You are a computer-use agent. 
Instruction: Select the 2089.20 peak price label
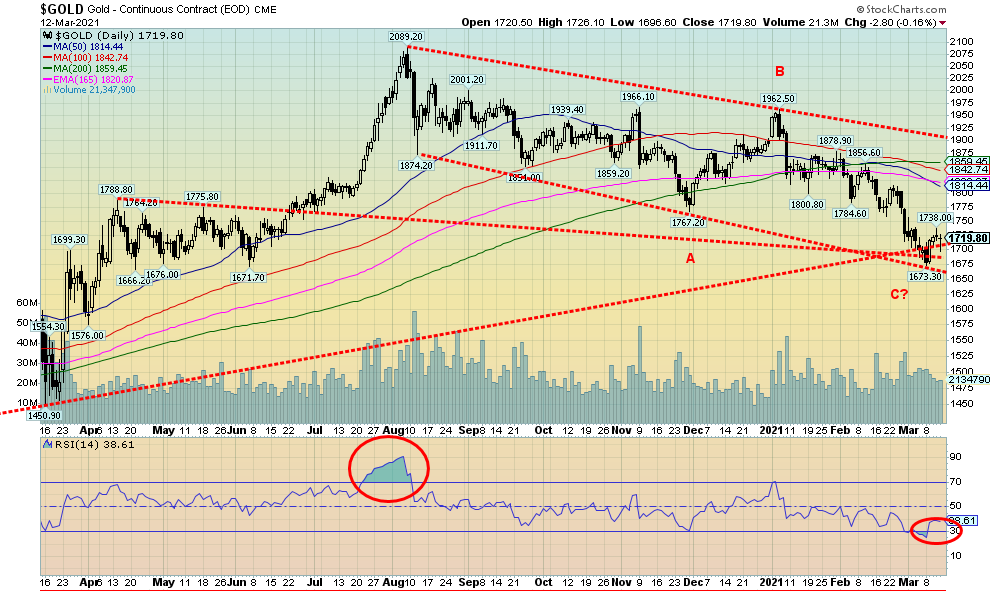click(x=408, y=36)
